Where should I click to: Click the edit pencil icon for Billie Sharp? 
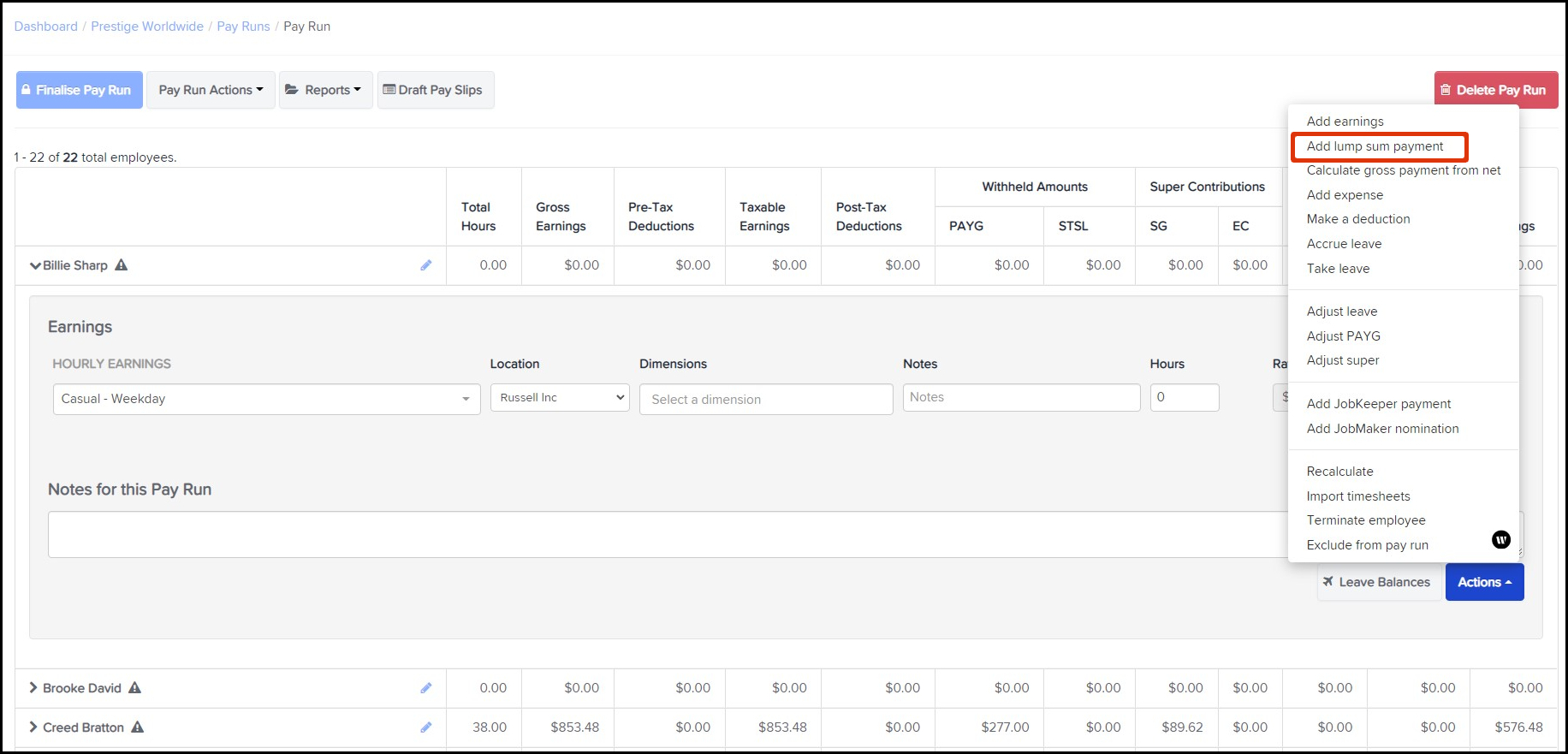coord(425,265)
